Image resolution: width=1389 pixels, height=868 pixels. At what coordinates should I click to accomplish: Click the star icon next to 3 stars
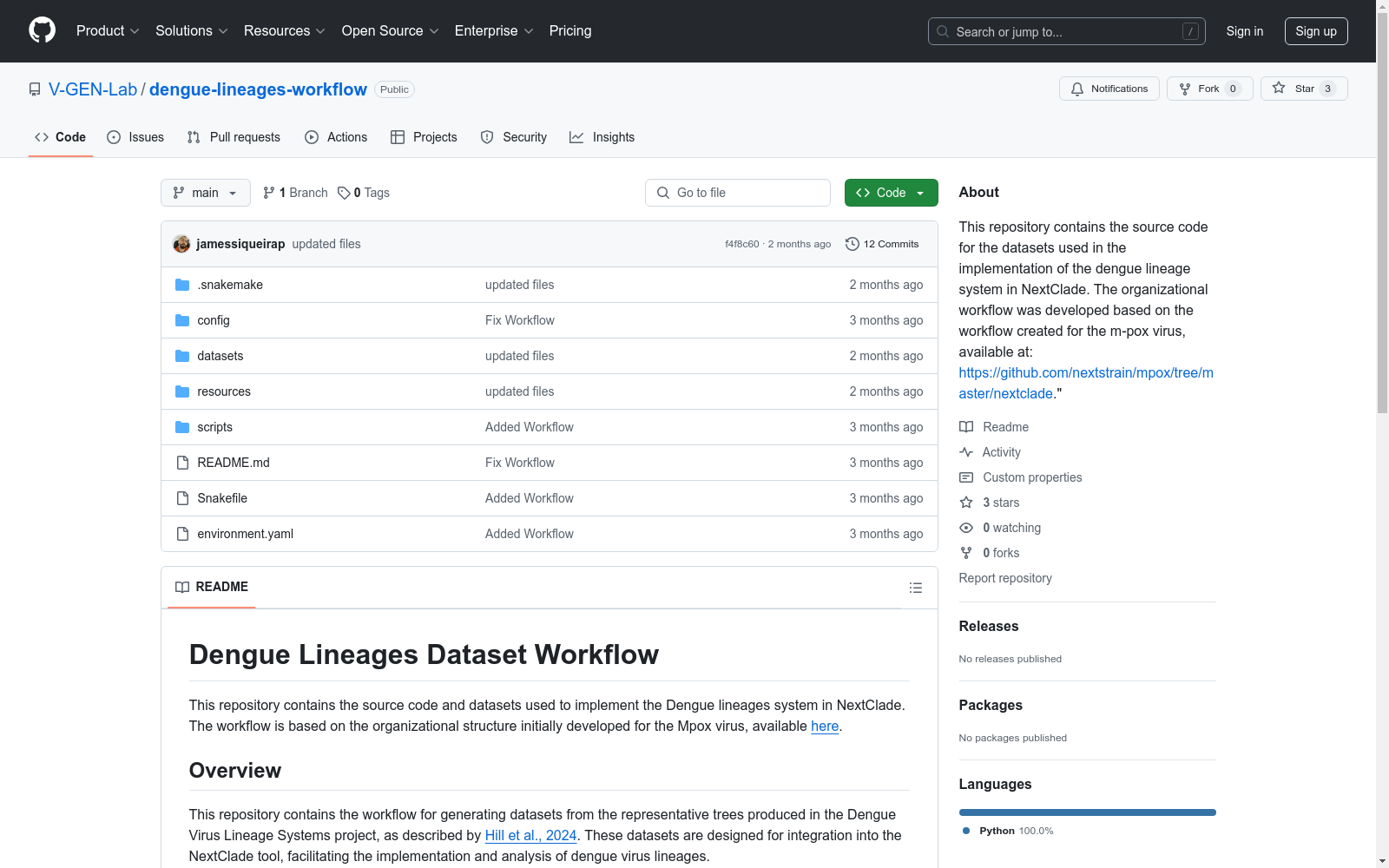point(966,503)
